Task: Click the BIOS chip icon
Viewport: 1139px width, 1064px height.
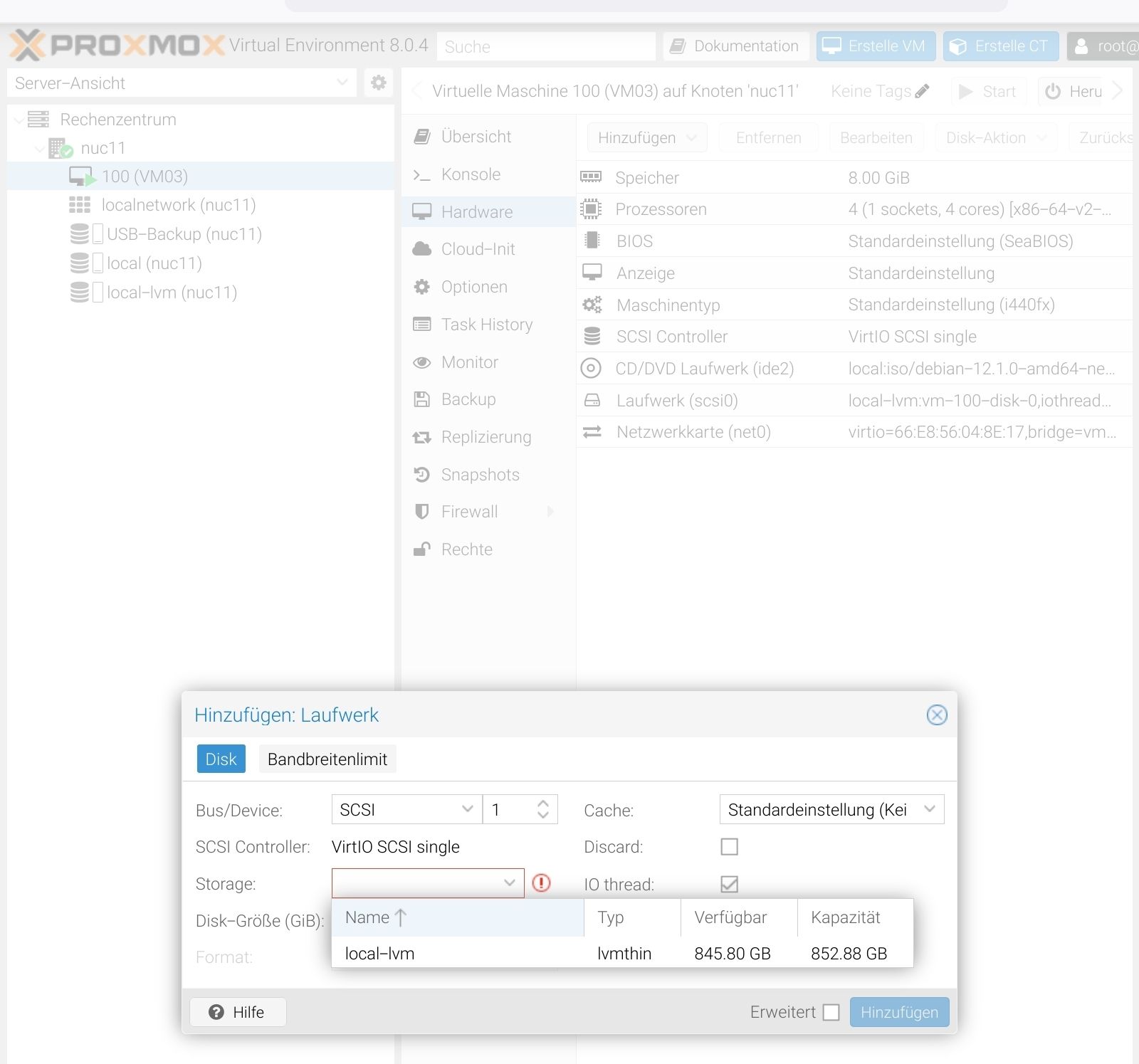Action: tap(591, 241)
